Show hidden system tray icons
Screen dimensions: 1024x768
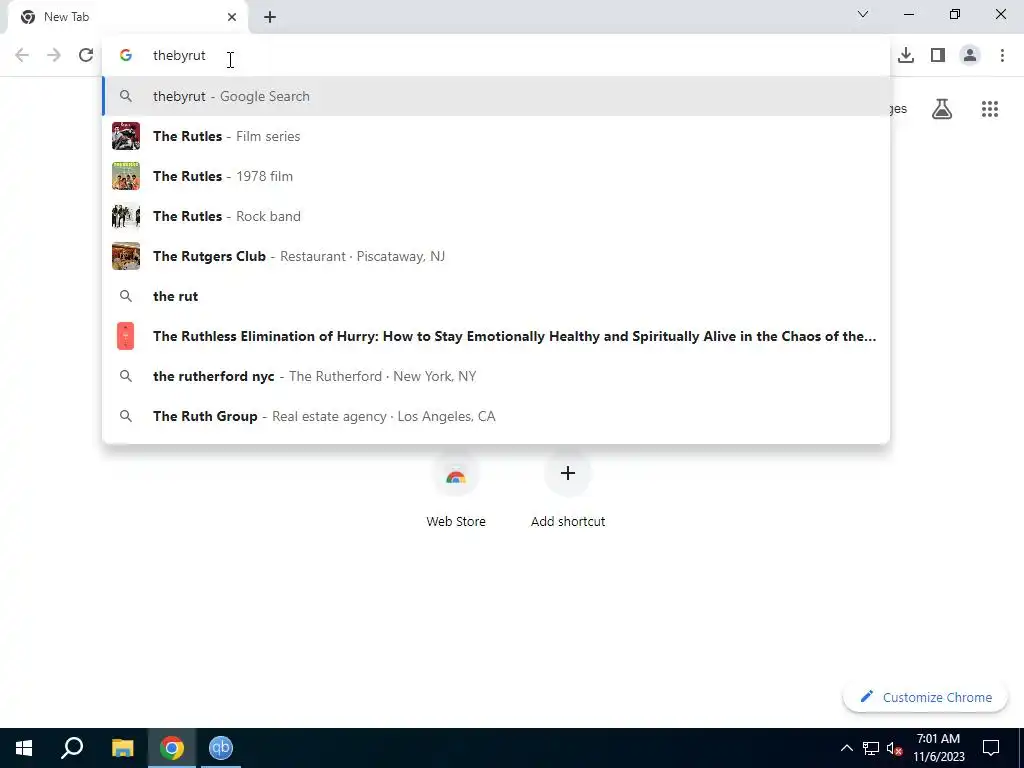point(846,748)
